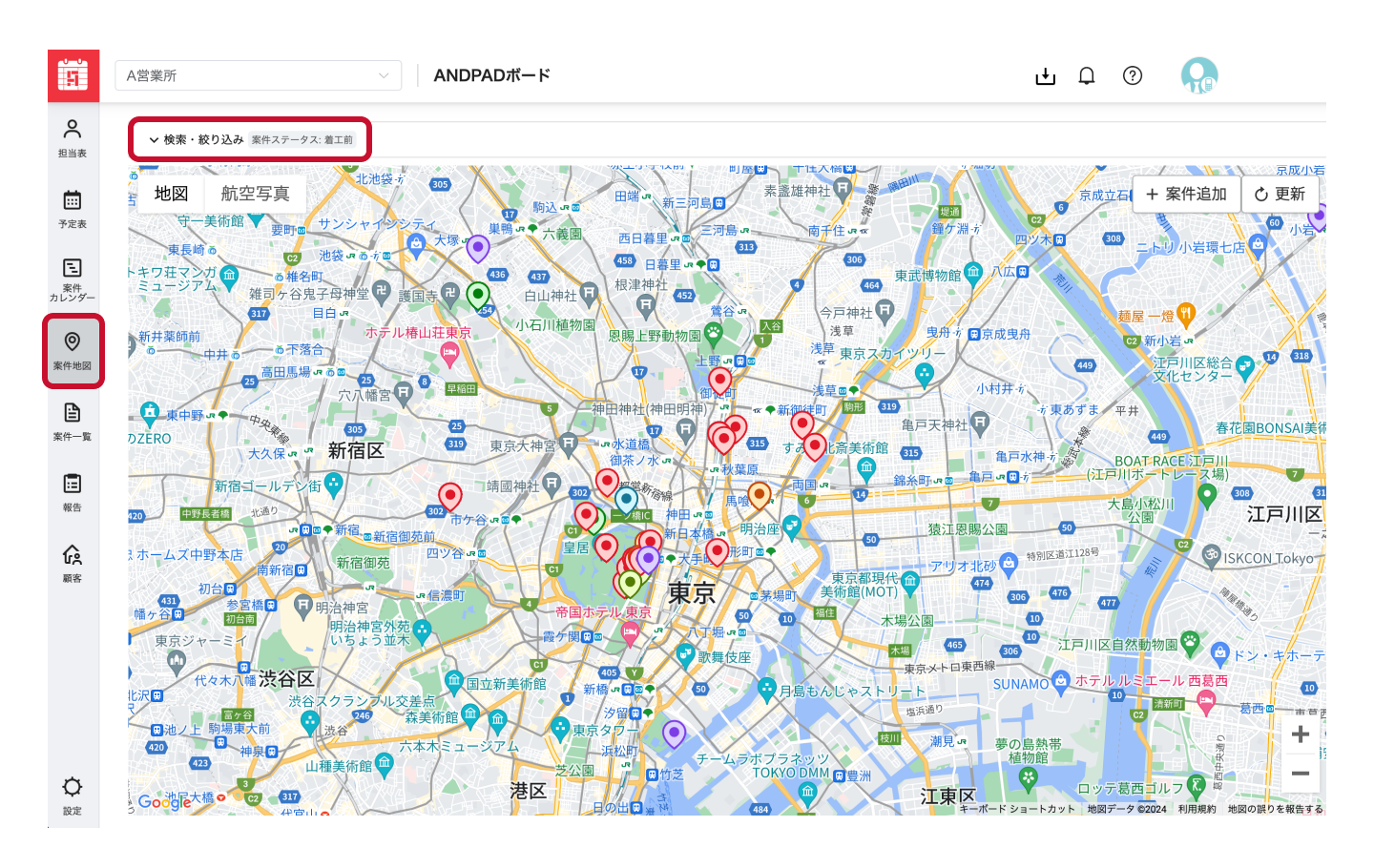
Task: Click the 利用規約 link on map
Action: point(1197,809)
